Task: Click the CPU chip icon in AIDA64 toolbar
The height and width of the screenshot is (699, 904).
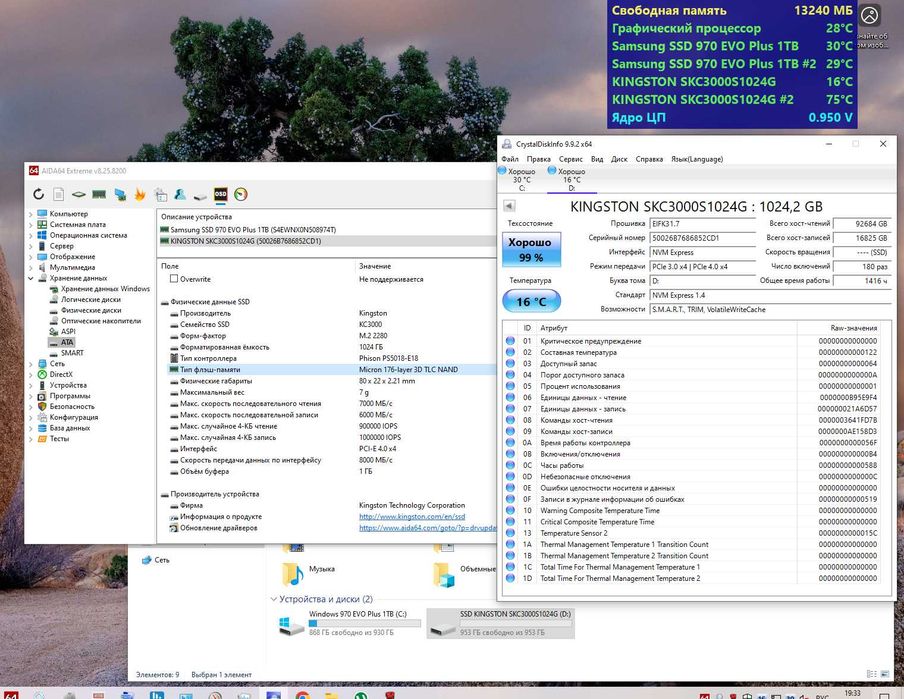Action: [x=78, y=195]
